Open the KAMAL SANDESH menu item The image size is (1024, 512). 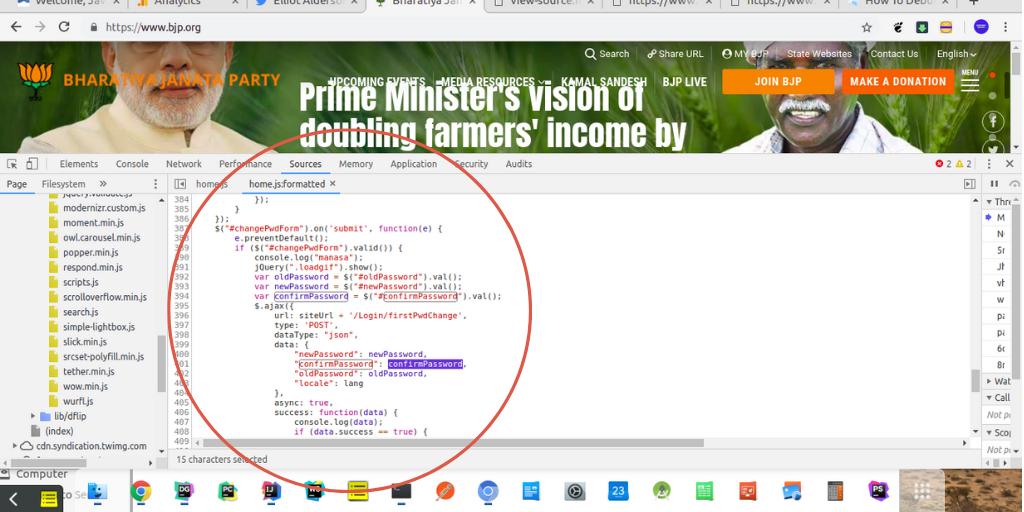[603, 82]
